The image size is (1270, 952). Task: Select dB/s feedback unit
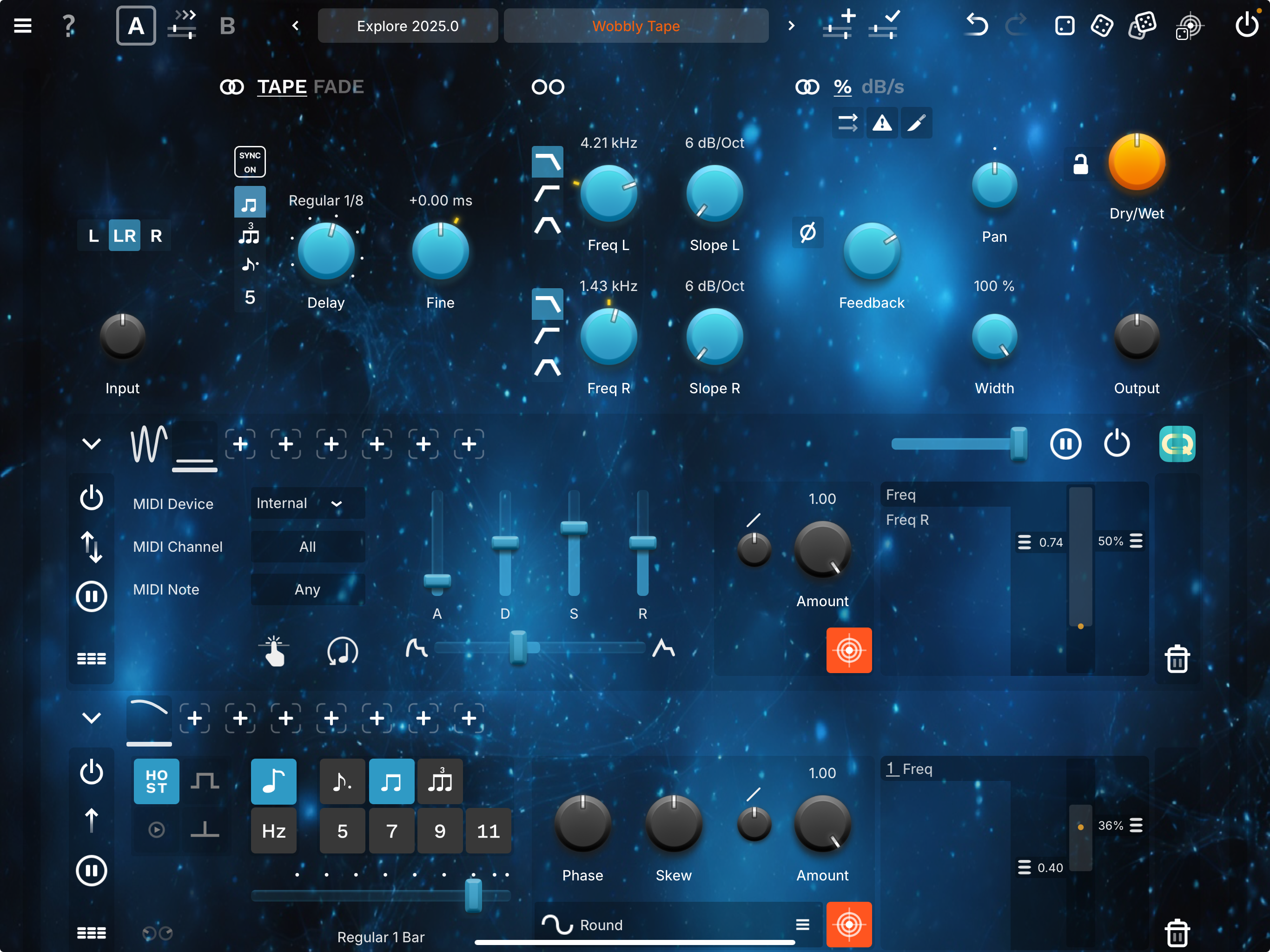tap(882, 87)
